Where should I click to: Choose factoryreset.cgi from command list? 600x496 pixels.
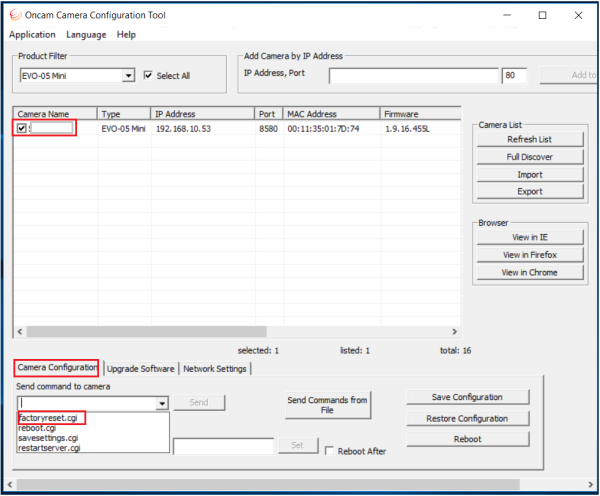[48, 418]
